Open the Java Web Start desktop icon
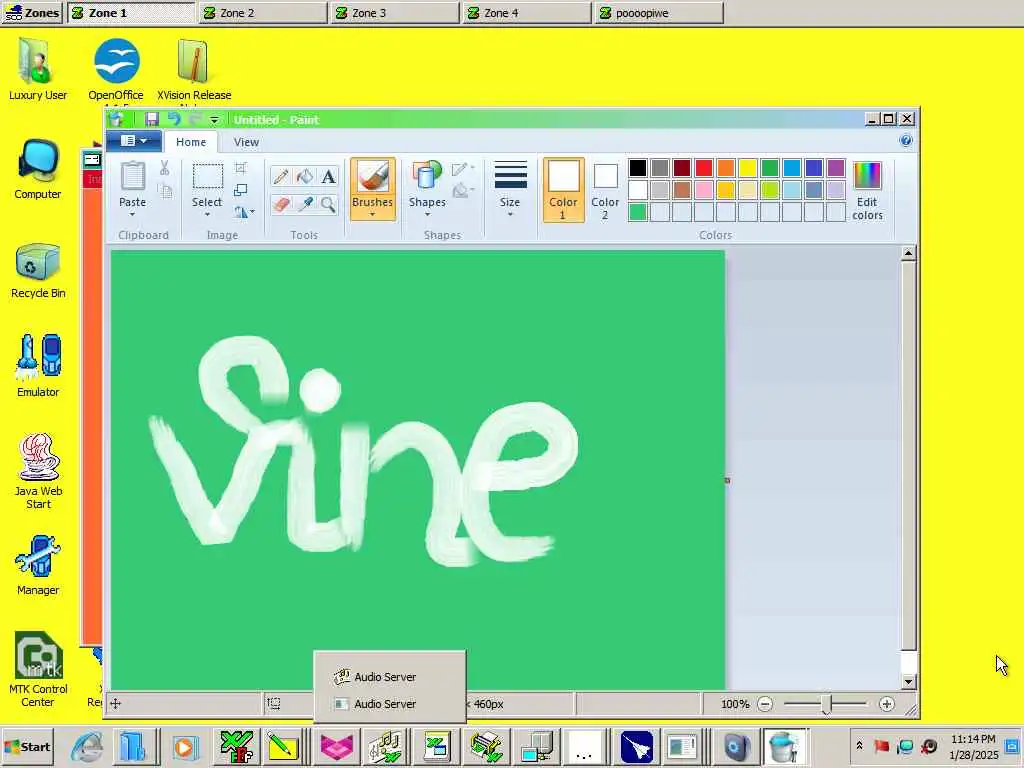Screen dimensions: 1024x768 [x=38, y=470]
